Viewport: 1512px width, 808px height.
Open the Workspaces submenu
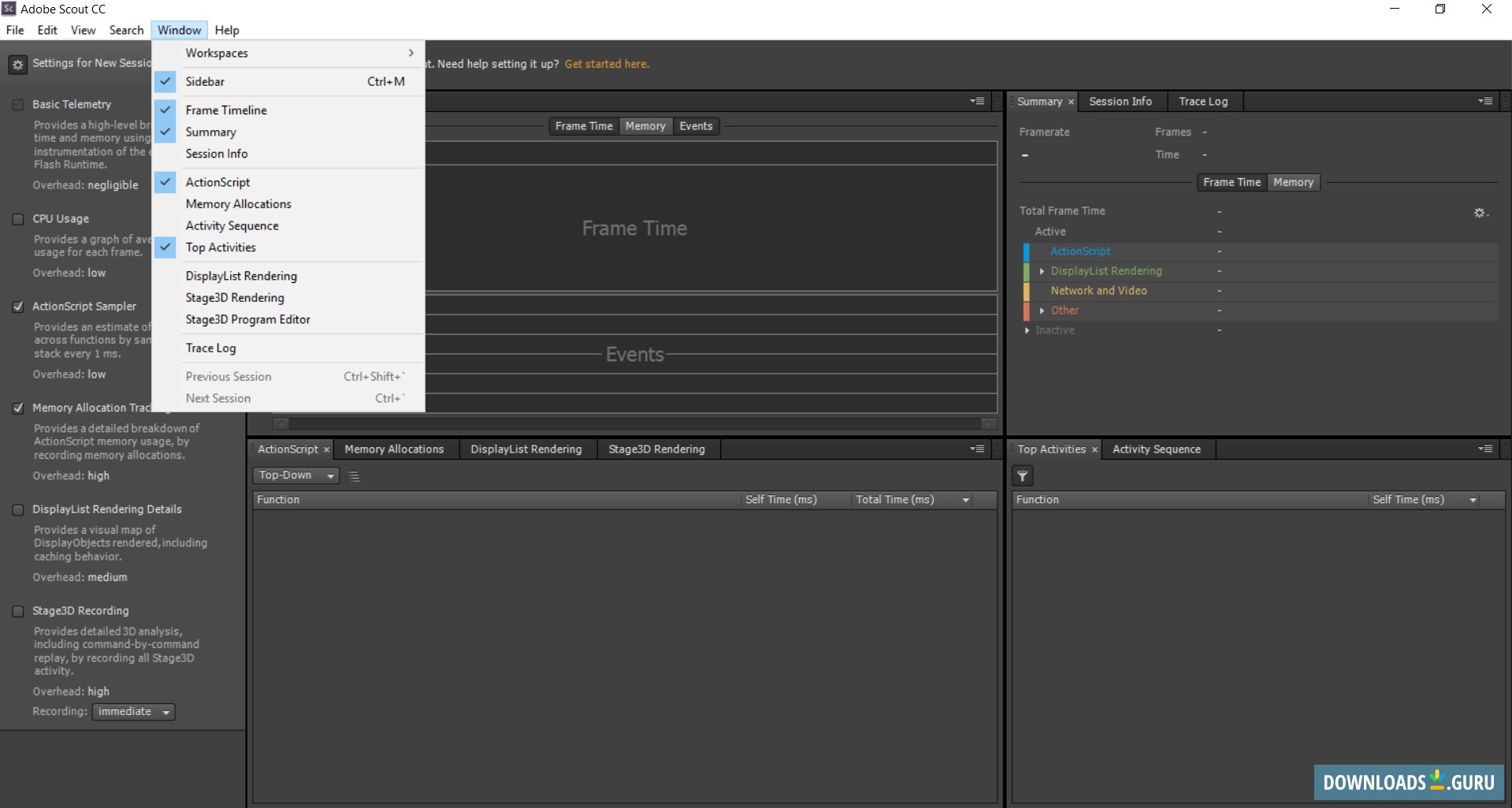[288, 53]
